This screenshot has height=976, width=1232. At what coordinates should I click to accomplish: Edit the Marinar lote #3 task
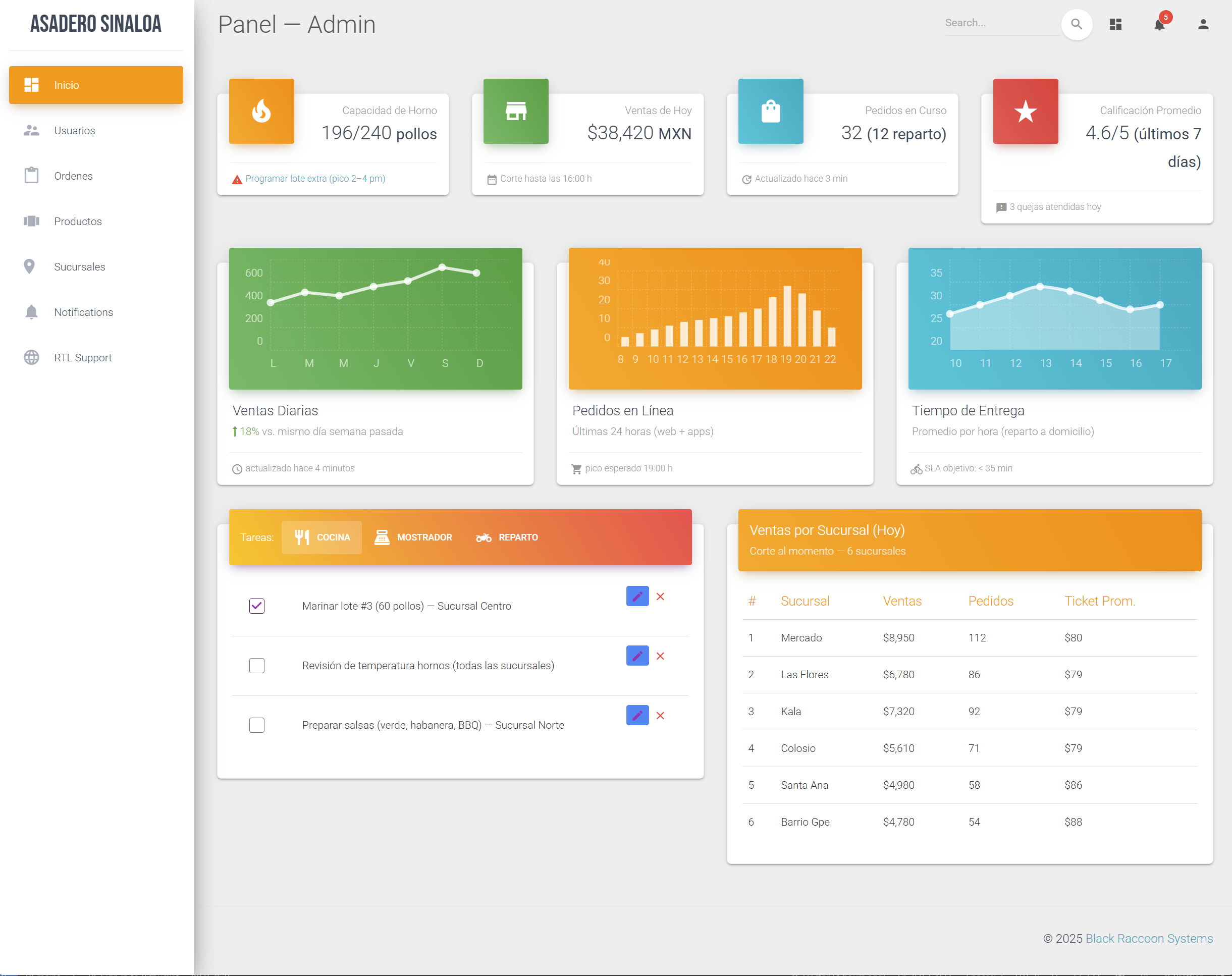click(637, 596)
